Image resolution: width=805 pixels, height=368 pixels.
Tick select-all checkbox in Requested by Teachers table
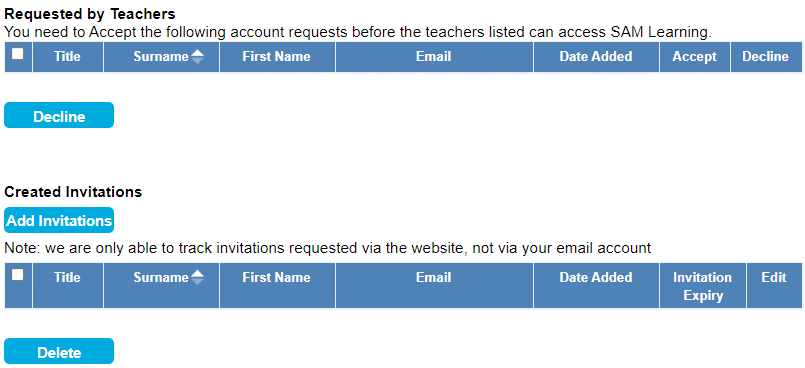(17, 54)
